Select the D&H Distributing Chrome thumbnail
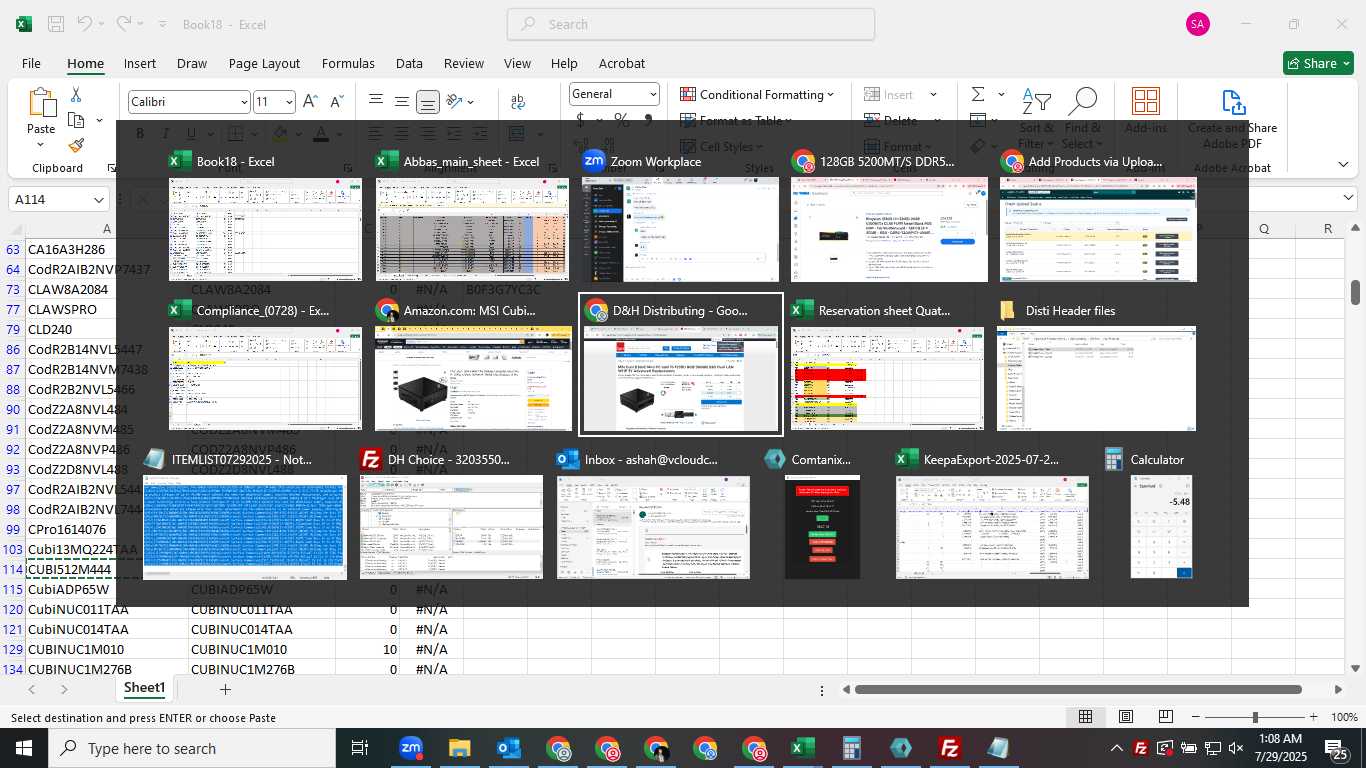 (680, 378)
